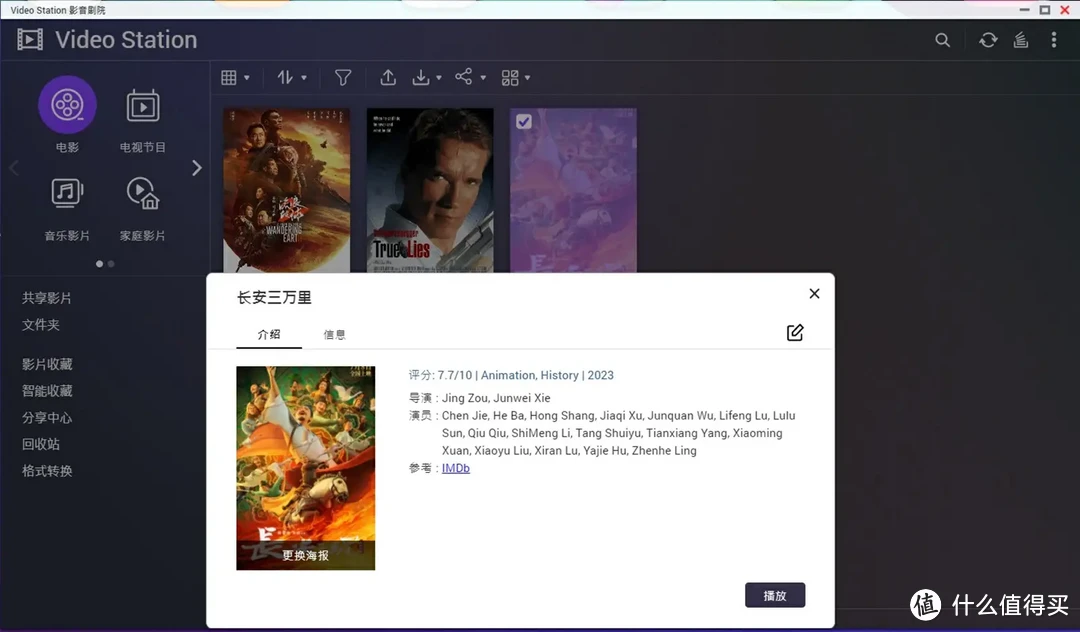Click the refresh sync icon
The height and width of the screenshot is (632, 1080).
(x=988, y=40)
